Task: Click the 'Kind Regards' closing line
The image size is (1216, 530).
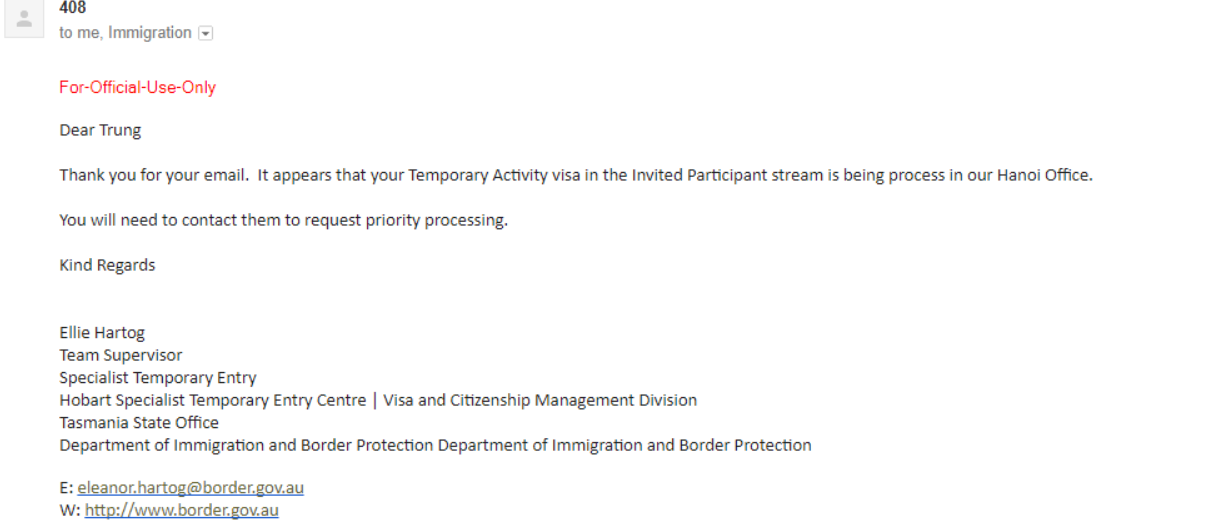Action: pos(107,265)
